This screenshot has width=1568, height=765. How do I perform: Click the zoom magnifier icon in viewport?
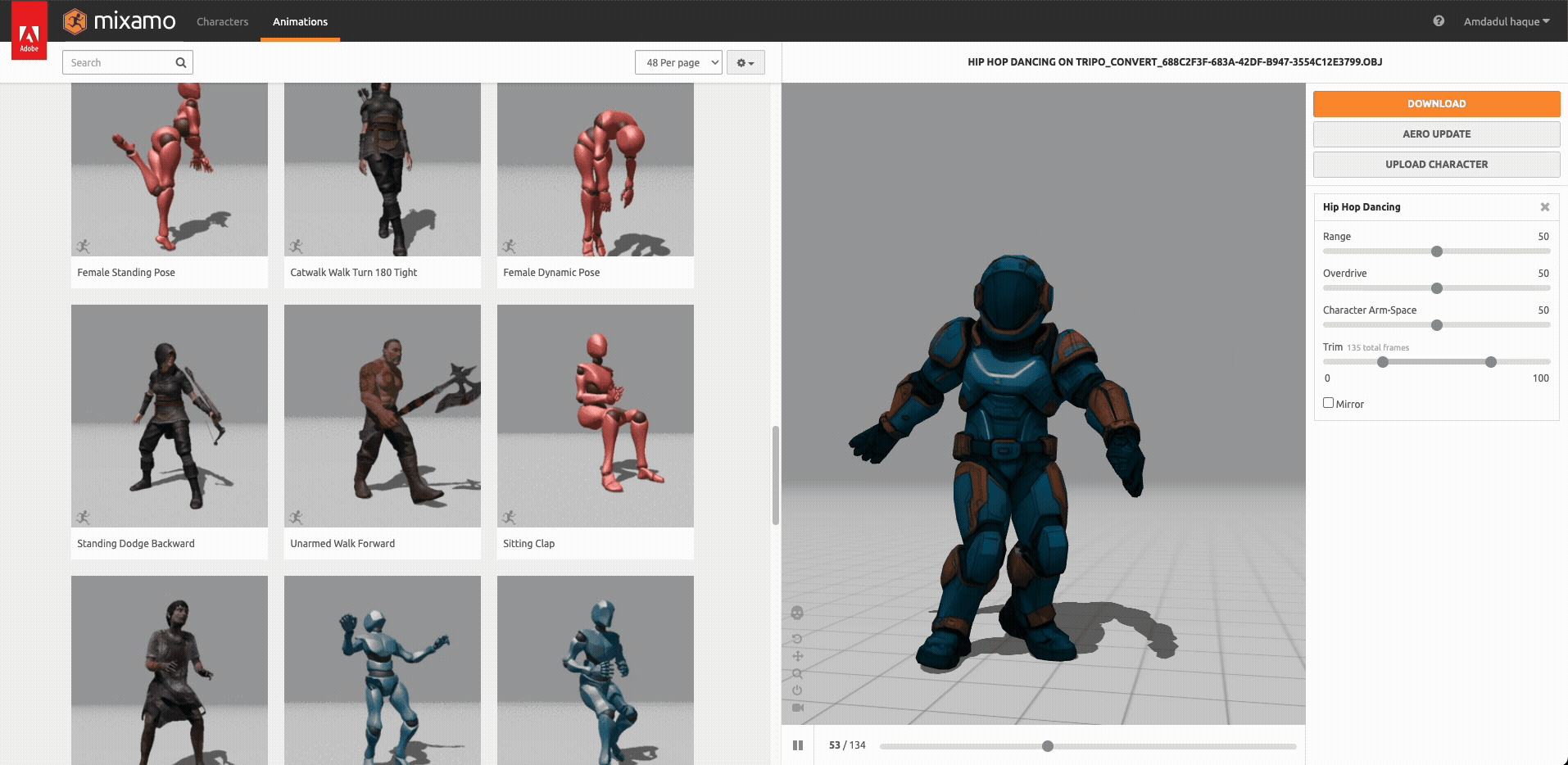click(x=797, y=673)
